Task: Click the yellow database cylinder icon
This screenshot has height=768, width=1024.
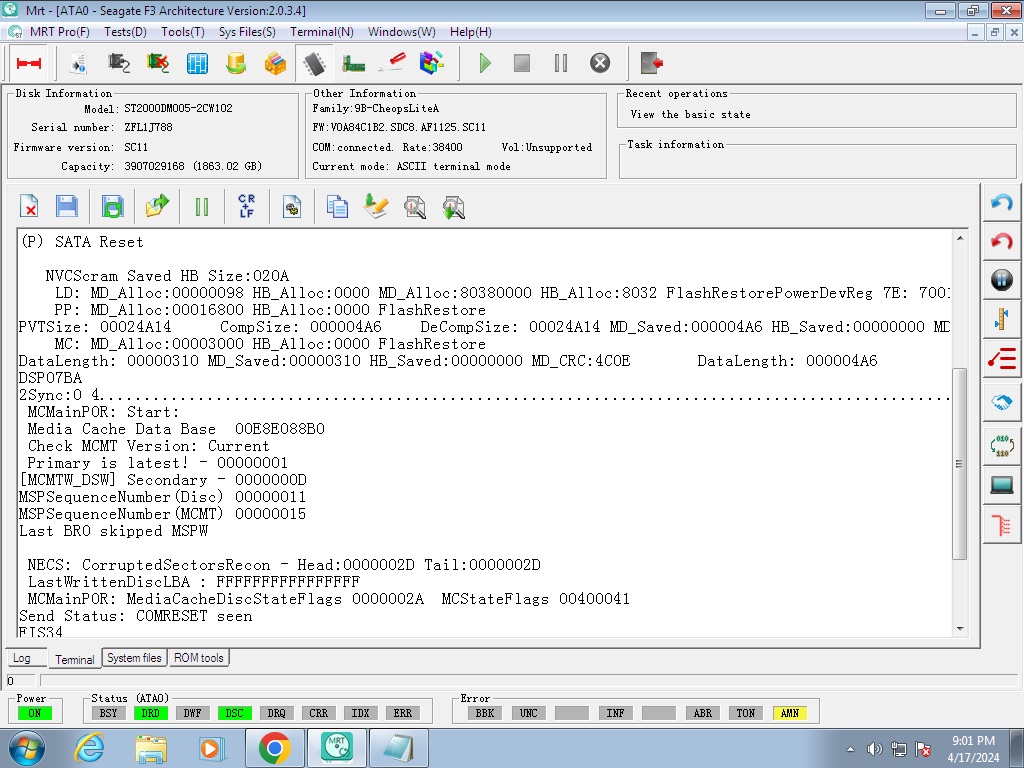Action: click(236, 63)
